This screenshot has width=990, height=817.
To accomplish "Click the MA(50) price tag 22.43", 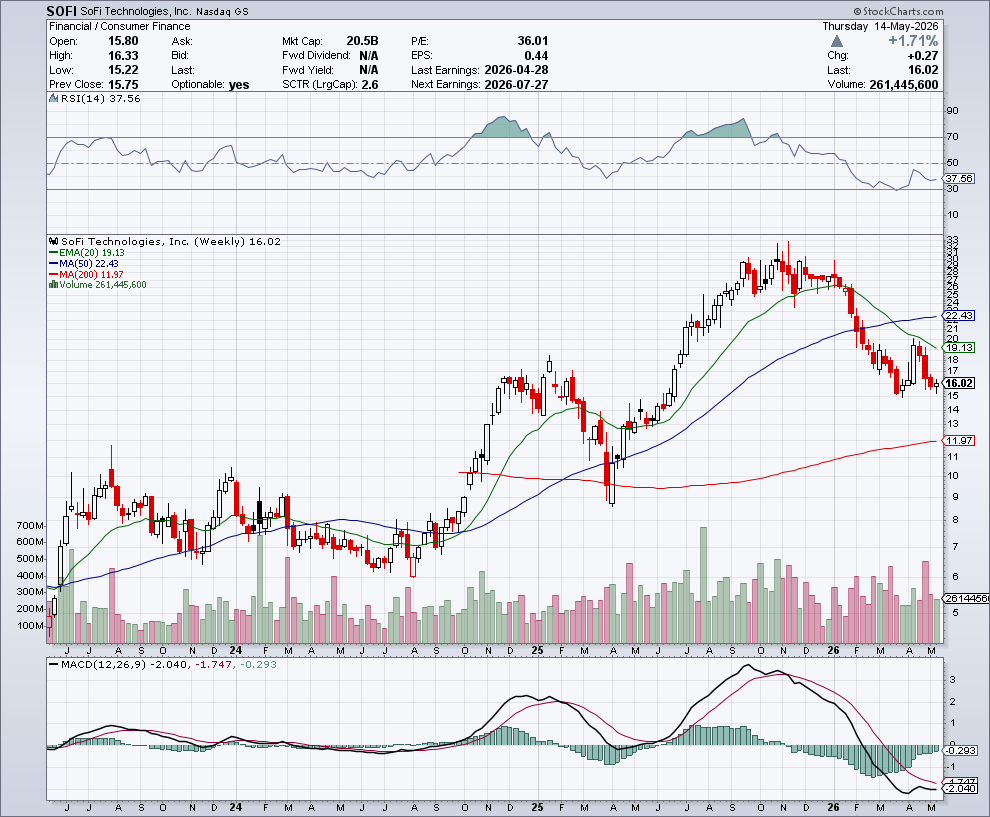I will pos(959,315).
